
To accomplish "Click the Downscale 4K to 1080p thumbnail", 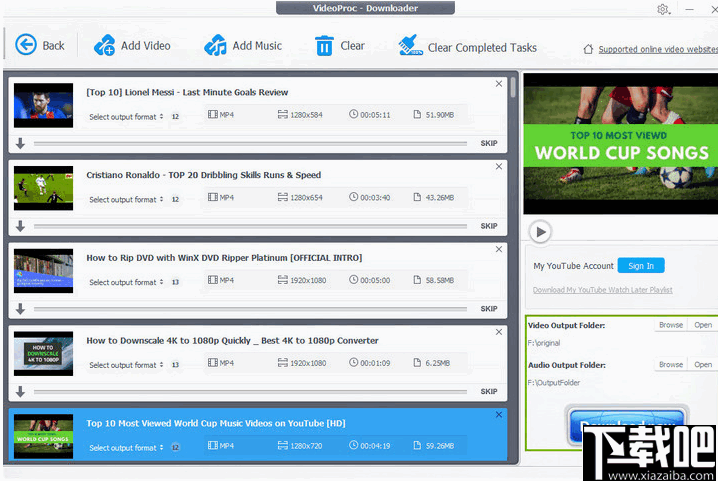I will [44, 354].
